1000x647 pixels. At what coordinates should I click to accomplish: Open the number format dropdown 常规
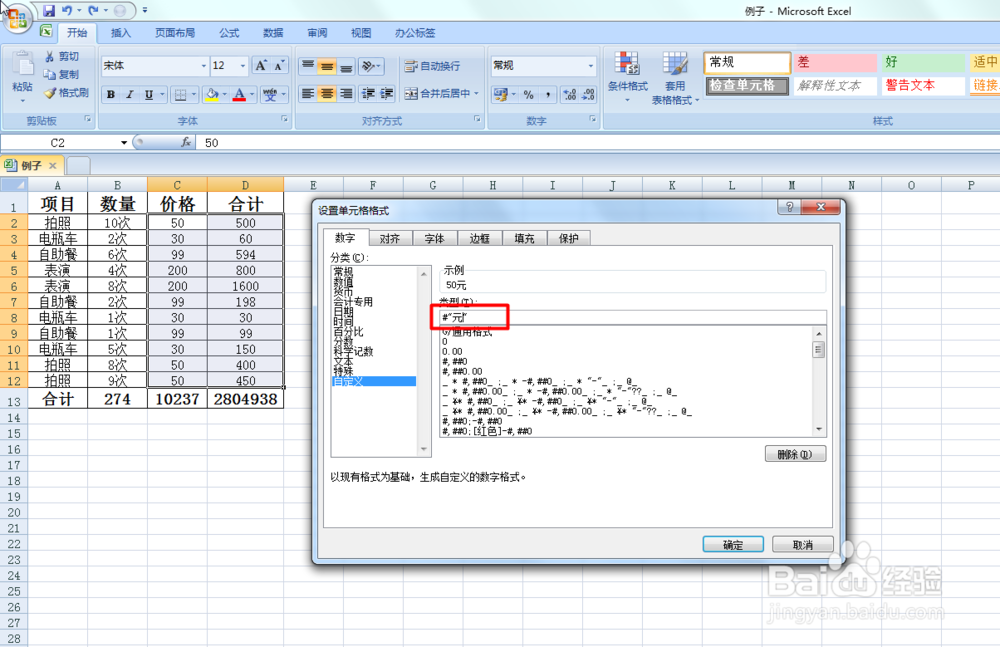pyautogui.click(x=591, y=66)
